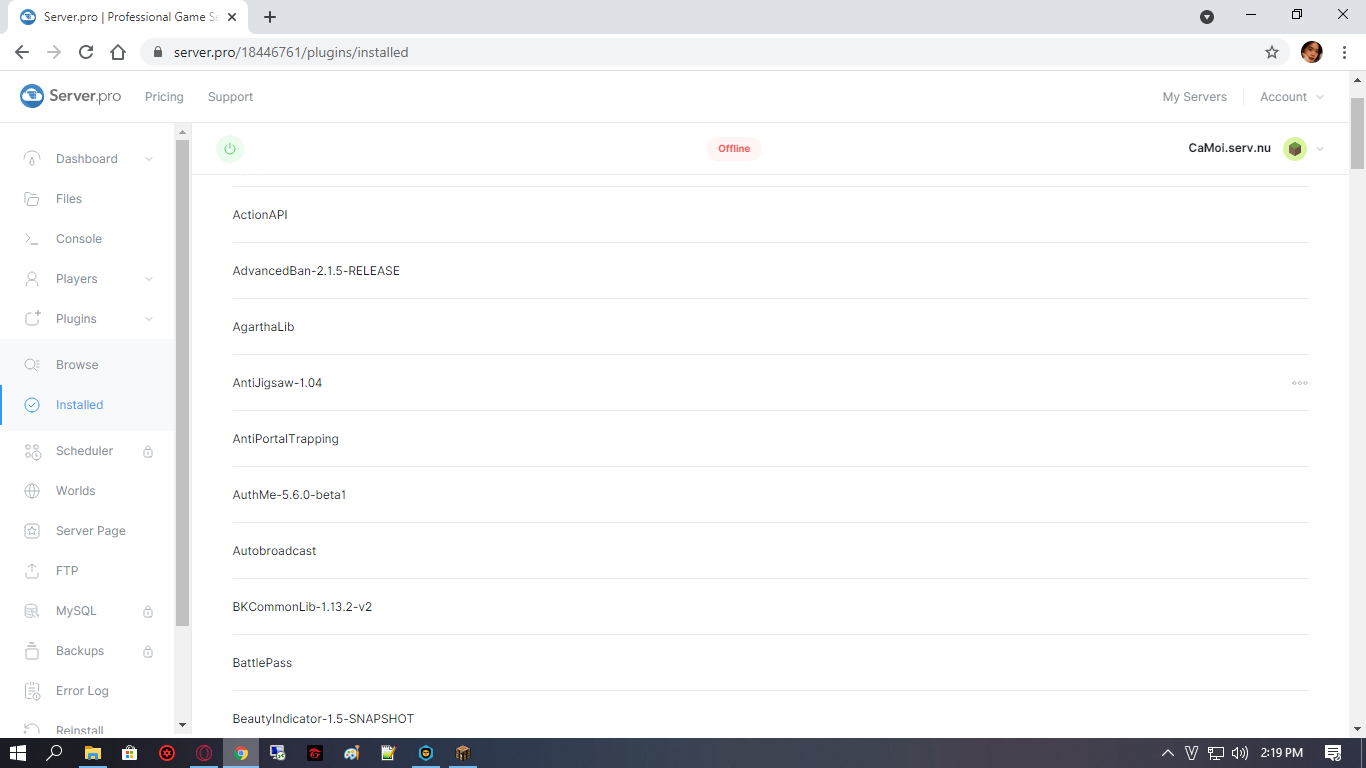Open Windows taskbar search
The height and width of the screenshot is (768, 1366).
click(56, 753)
